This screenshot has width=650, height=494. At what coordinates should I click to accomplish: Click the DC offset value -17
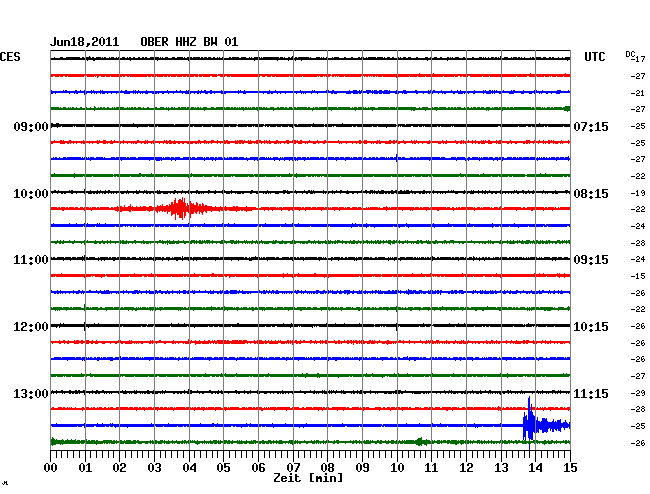[640, 59]
